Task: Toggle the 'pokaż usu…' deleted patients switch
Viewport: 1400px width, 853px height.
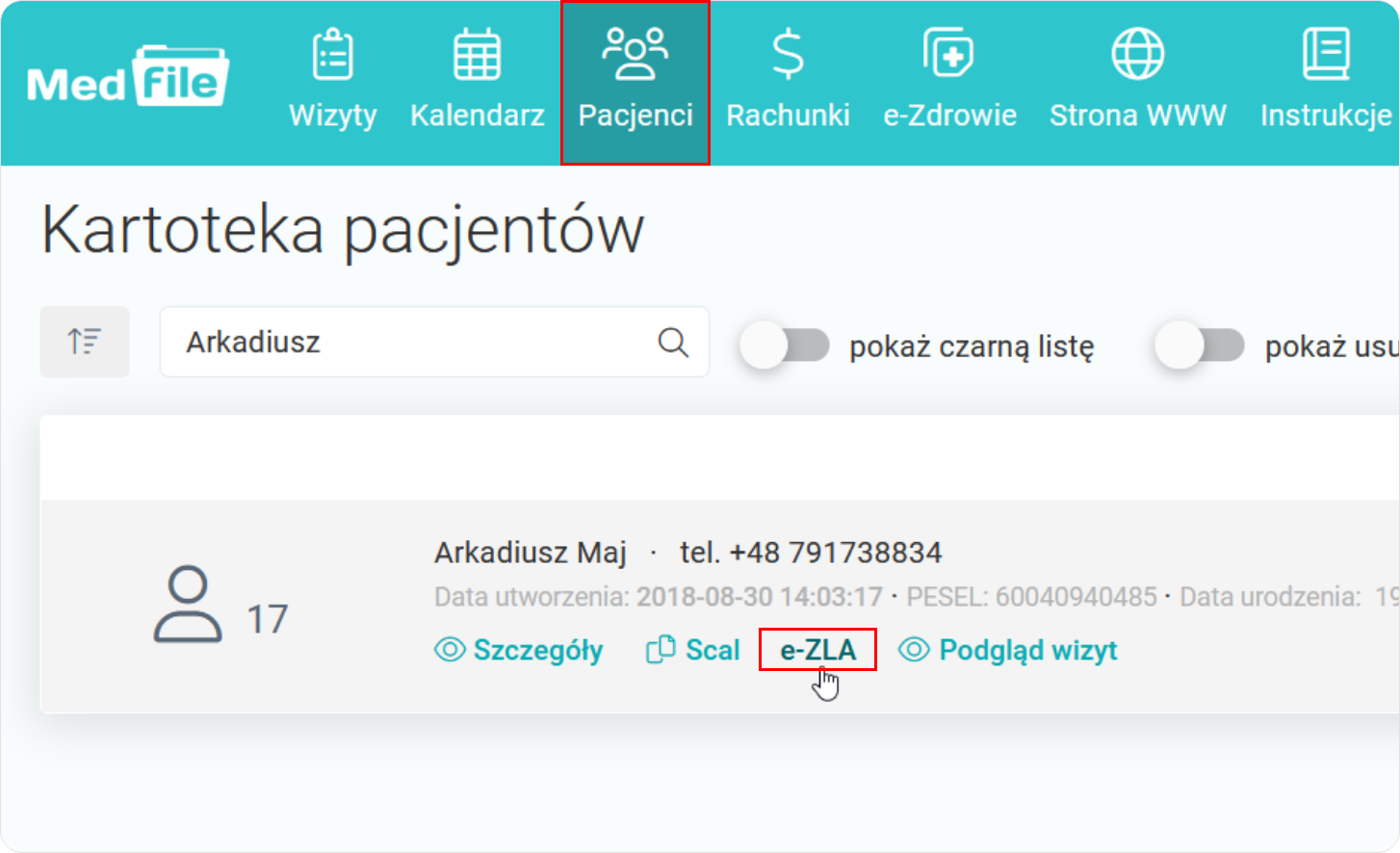Action: 1200,346
